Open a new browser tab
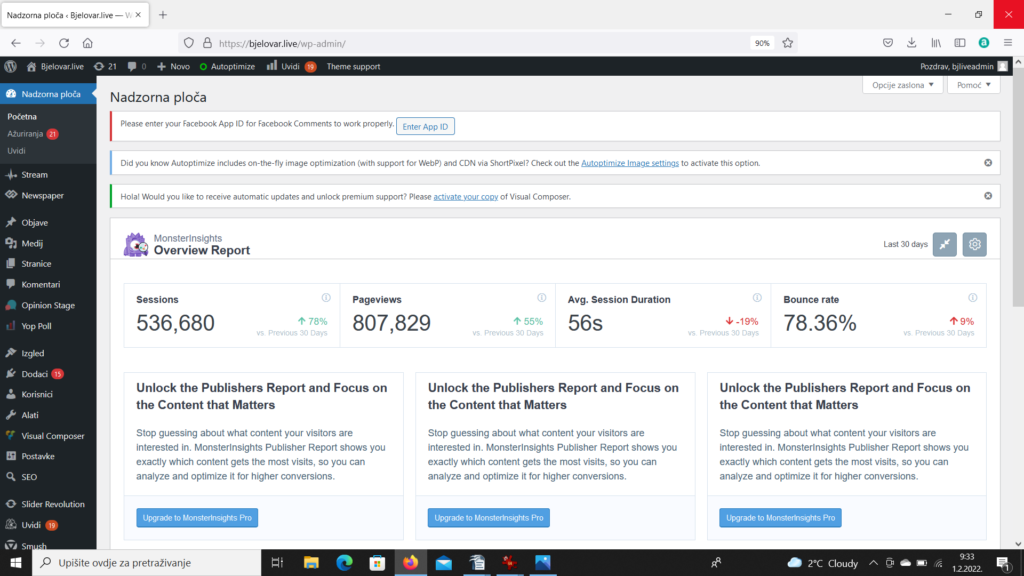The height and width of the screenshot is (576, 1024). [x=163, y=14]
